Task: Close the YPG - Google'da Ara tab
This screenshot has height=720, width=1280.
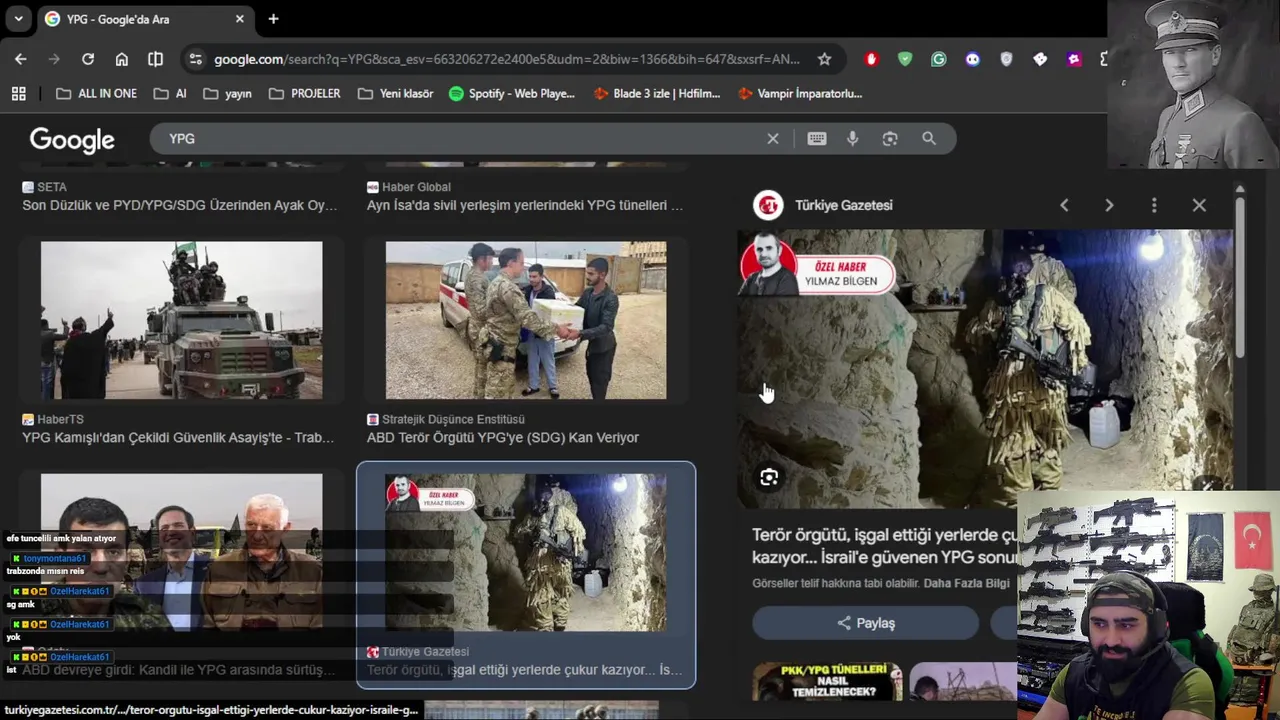Action: (240, 19)
